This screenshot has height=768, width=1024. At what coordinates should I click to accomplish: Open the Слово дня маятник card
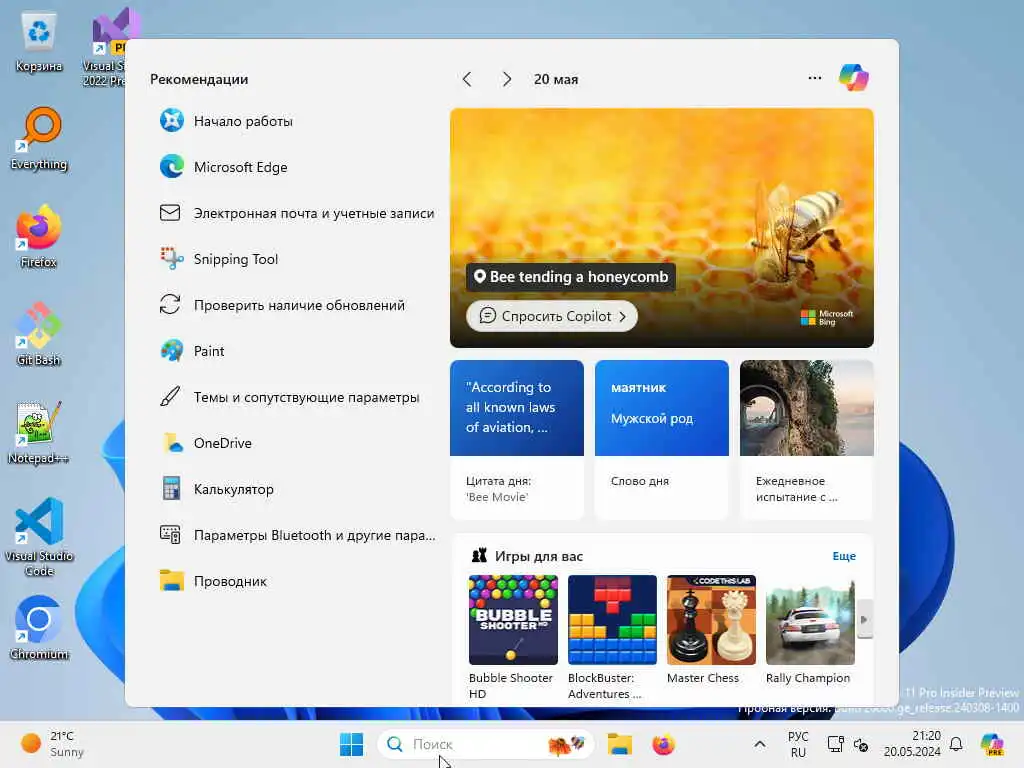[662, 440]
